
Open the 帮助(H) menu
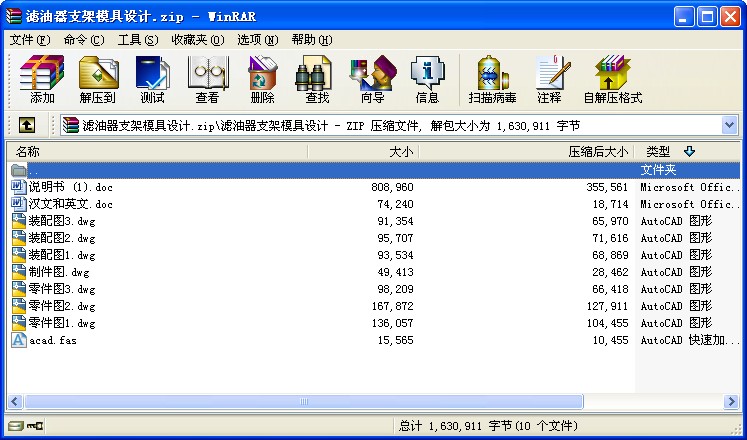pyautogui.click(x=312, y=40)
